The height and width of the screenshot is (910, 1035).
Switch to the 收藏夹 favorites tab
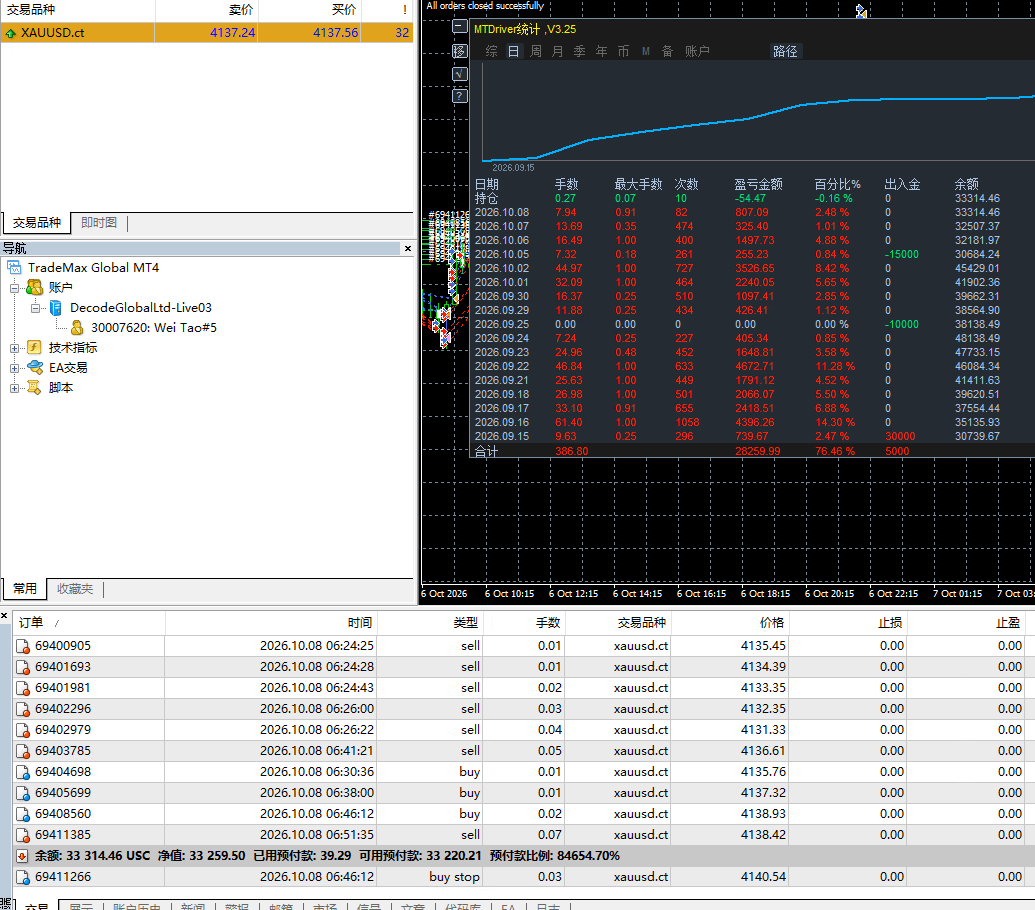pos(75,589)
